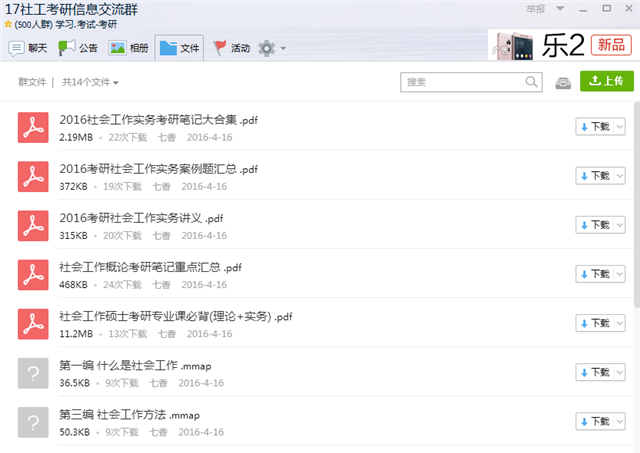Click PDF icon of 社会工作概论考研笔记重点汇总
The width and height of the screenshot is (640, 453).
point(34,275)
